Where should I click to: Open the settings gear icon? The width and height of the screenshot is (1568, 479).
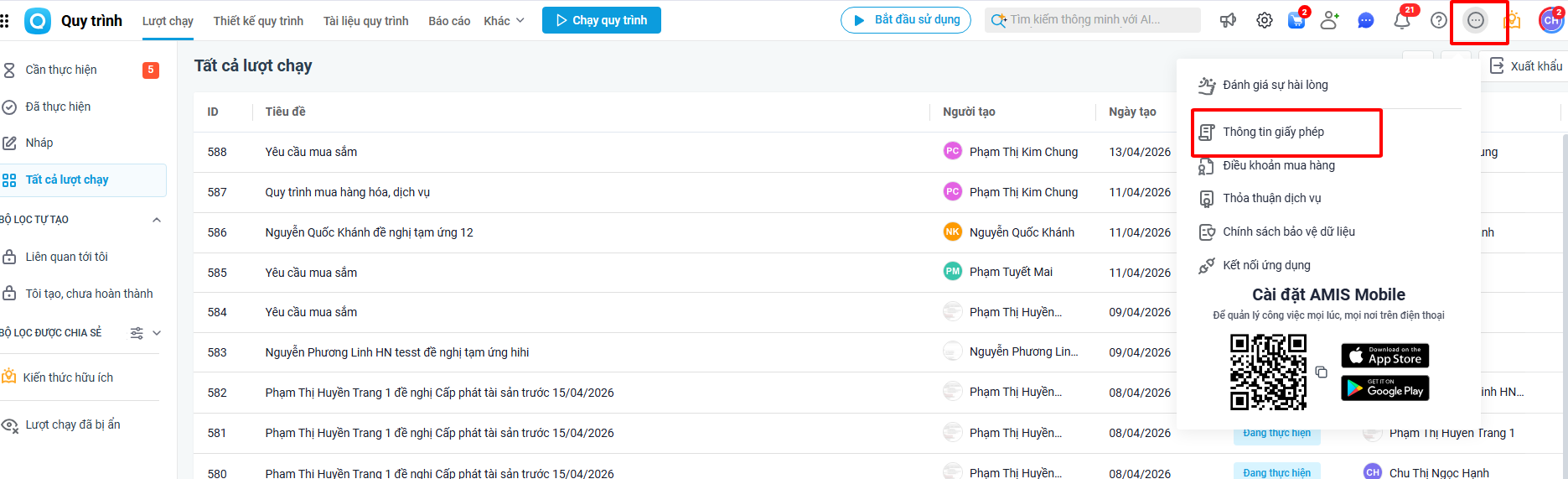tap(1264, 20)
